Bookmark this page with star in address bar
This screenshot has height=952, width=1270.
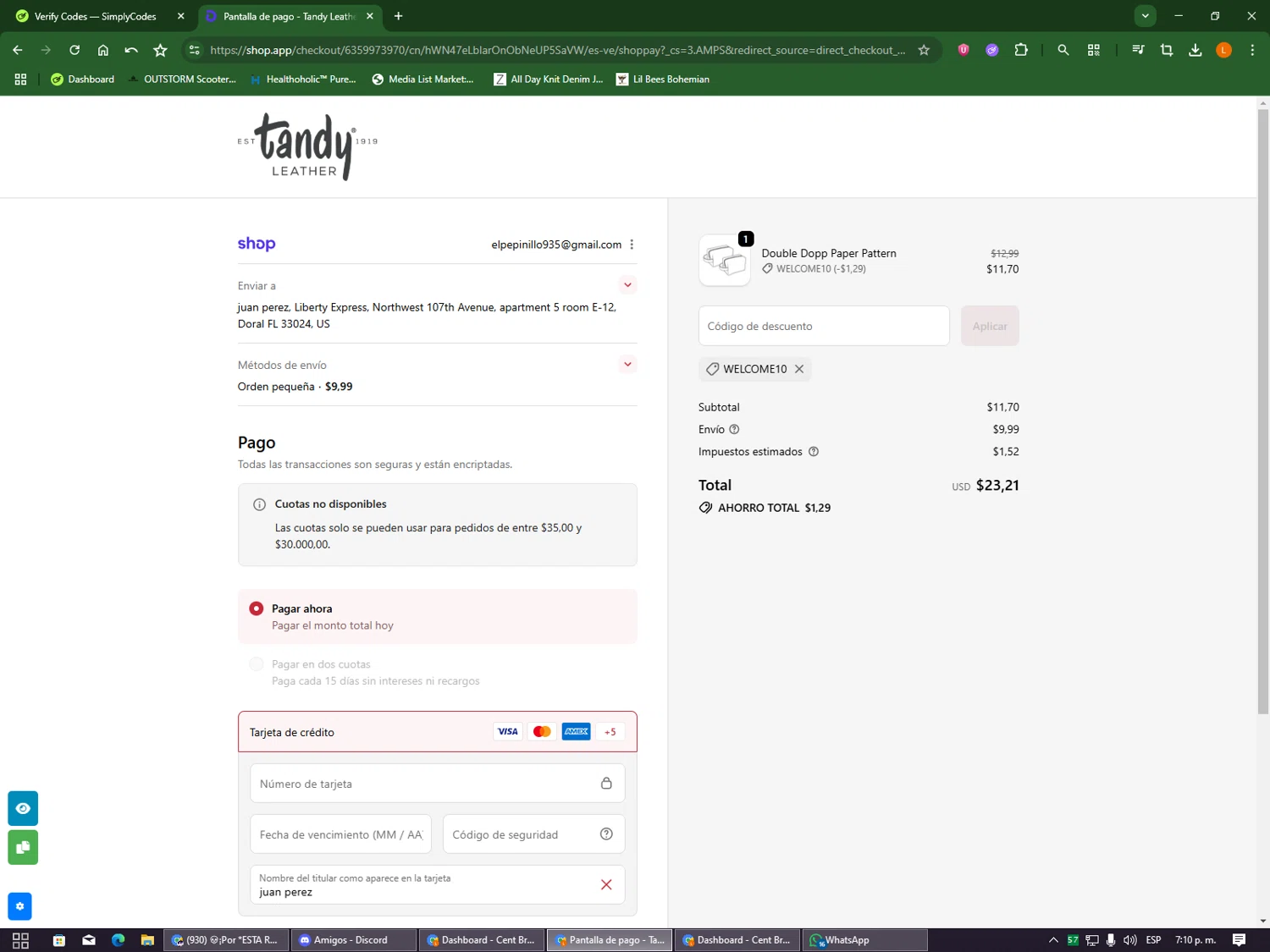[924, 50]
